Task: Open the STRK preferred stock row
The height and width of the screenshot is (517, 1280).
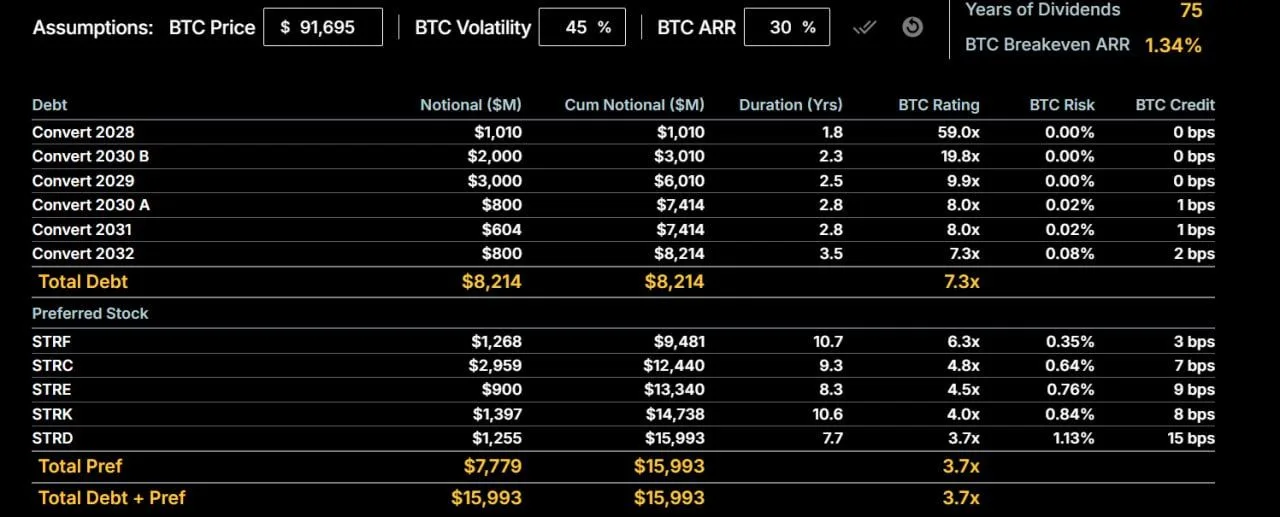Action: click(52, 414)
